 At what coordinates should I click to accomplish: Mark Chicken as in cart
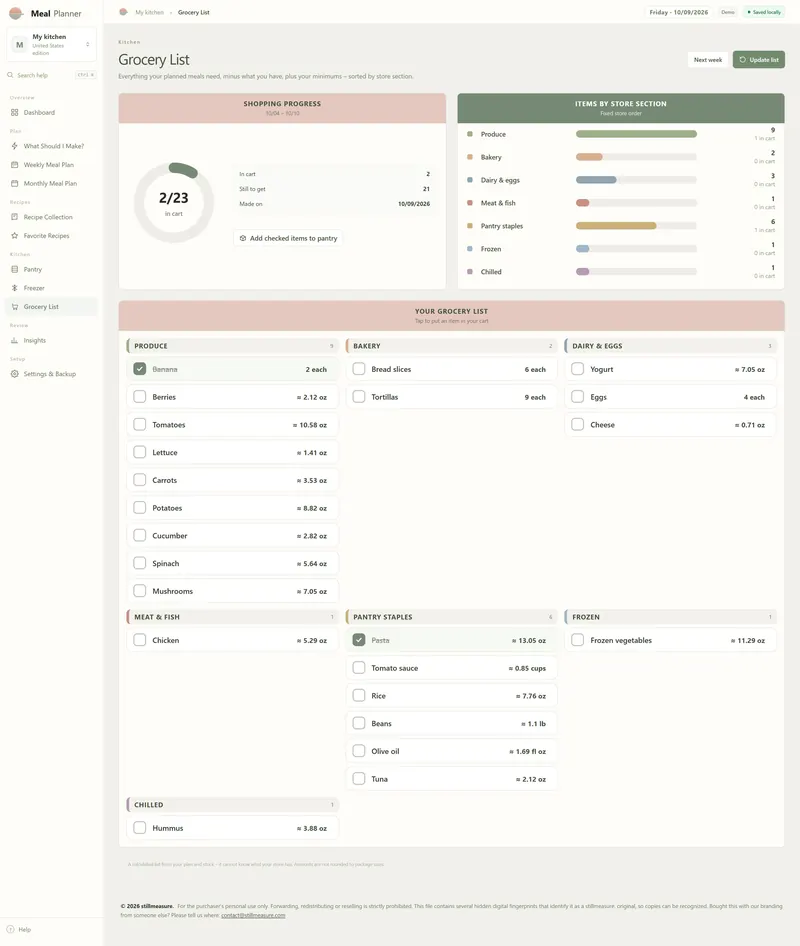click(x=139, y=640)
